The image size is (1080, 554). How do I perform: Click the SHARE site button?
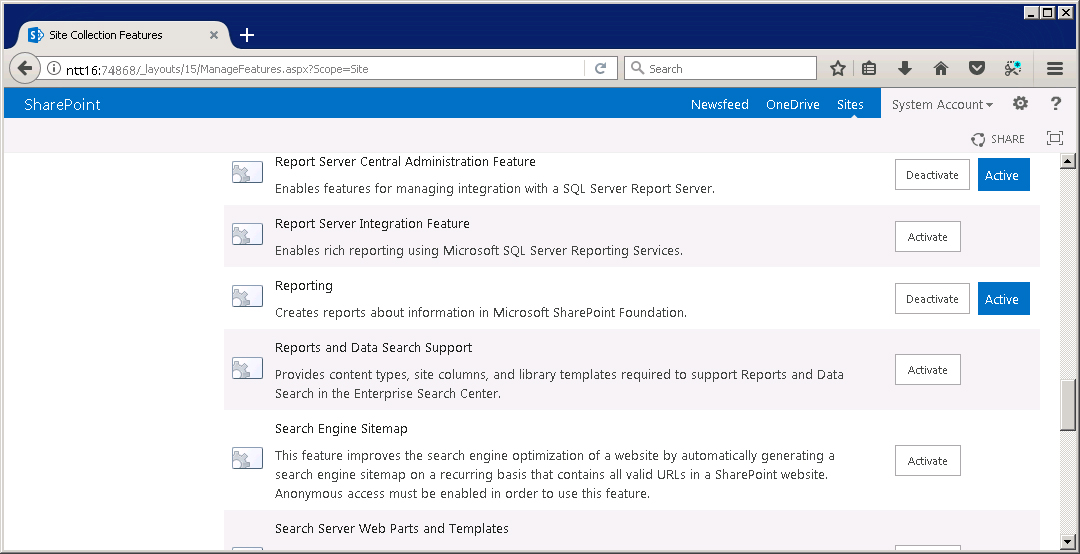coord(998,139)
